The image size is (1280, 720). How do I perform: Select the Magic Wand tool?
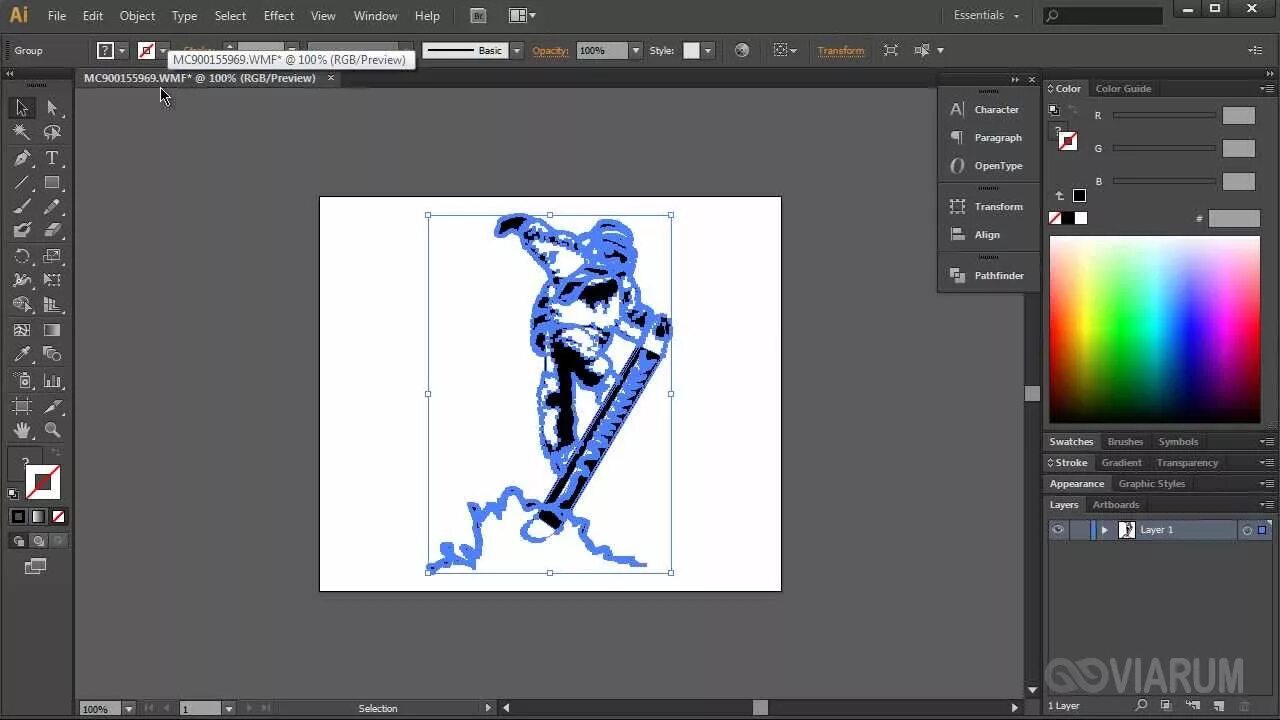click(22, 131)
